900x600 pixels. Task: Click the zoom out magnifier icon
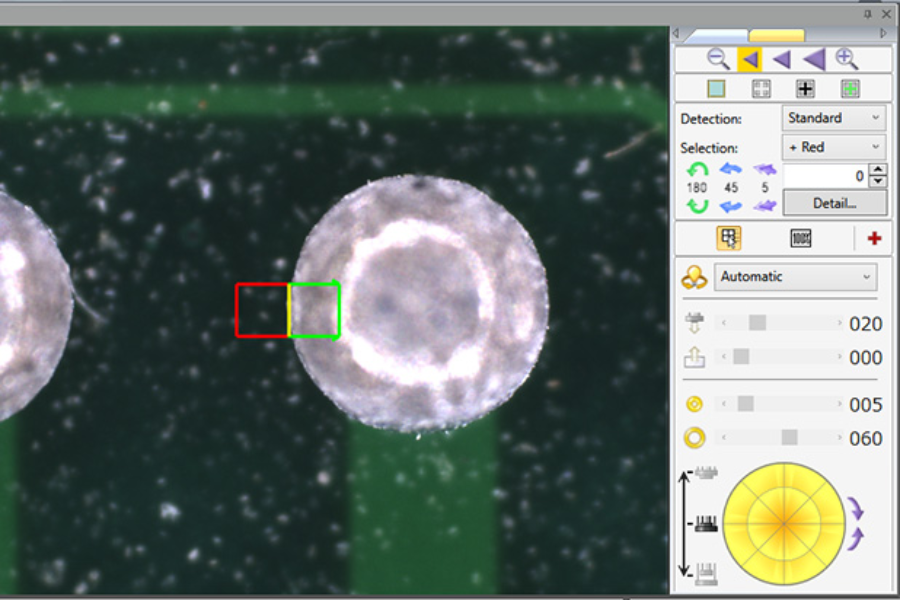point(718,59)
